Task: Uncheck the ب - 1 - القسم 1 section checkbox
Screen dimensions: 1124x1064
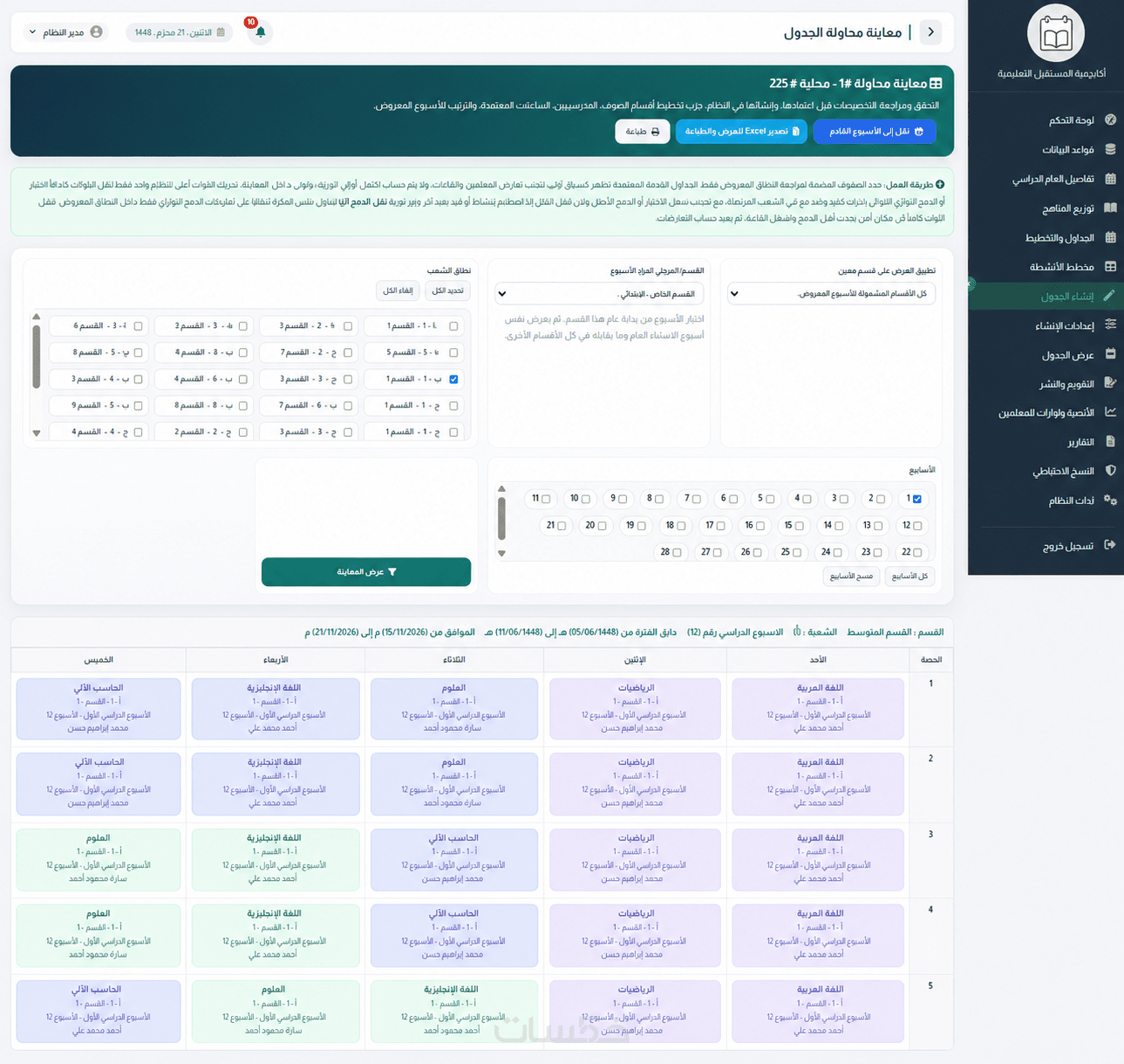Action: [453, 379]
